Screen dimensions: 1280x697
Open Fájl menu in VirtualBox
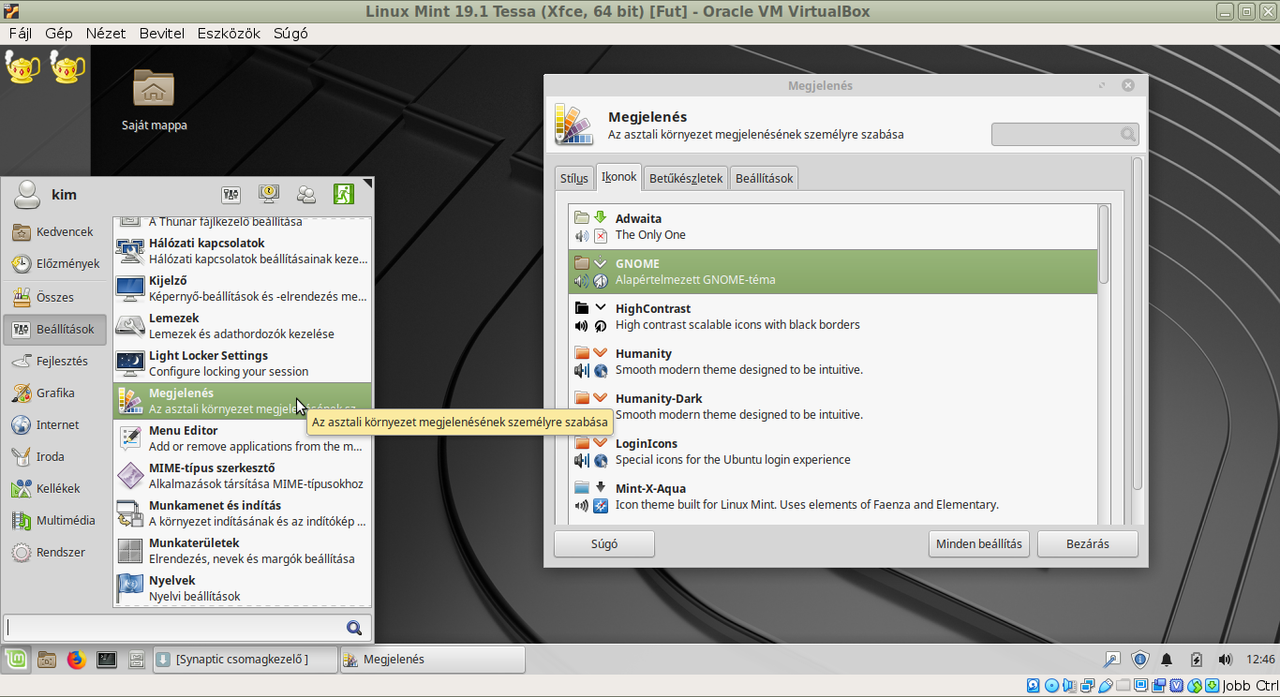[x=20, y=33]
